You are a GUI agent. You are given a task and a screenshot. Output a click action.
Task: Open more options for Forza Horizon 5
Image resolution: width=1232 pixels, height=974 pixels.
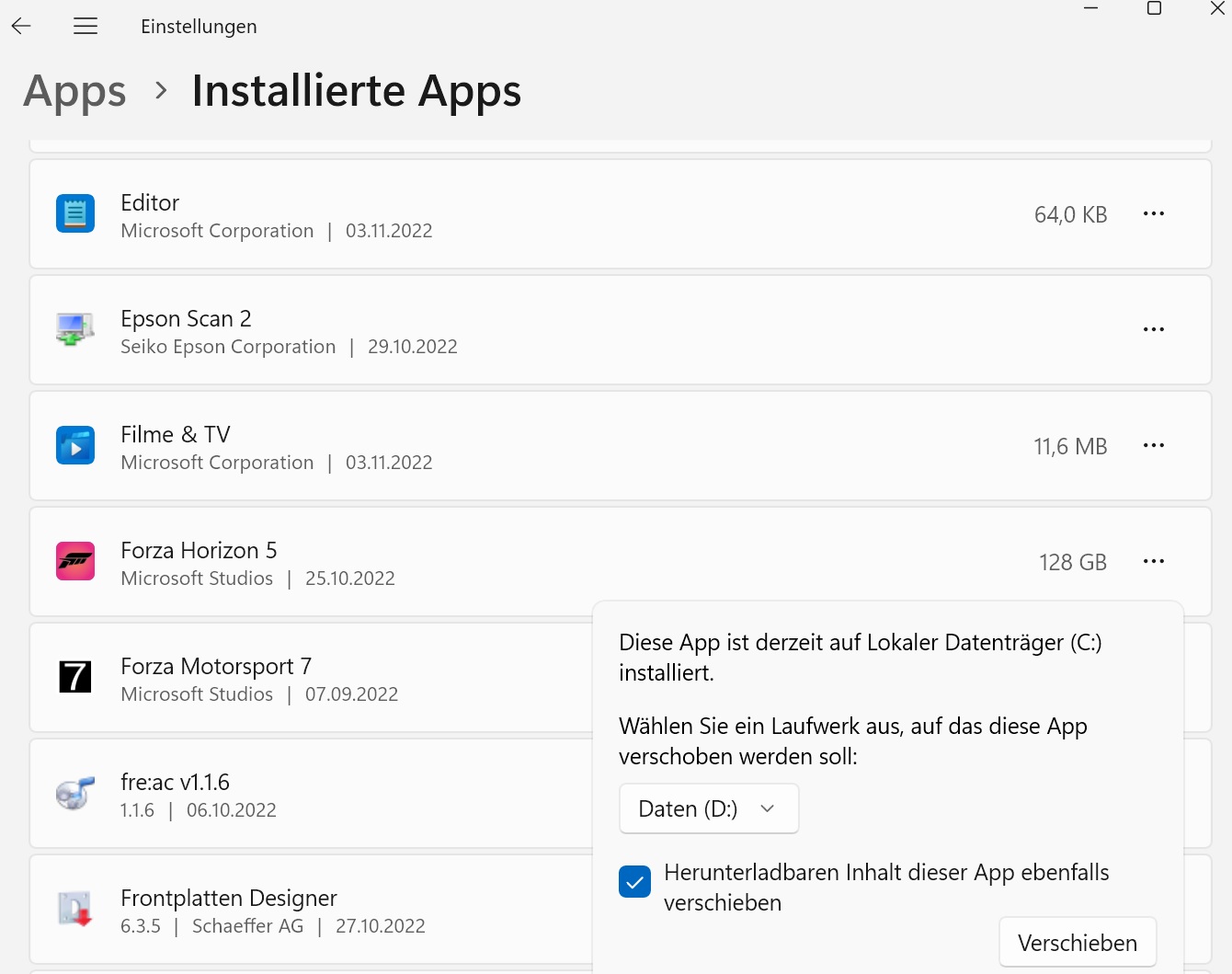pyautogui.click(x=1154, y=561)
